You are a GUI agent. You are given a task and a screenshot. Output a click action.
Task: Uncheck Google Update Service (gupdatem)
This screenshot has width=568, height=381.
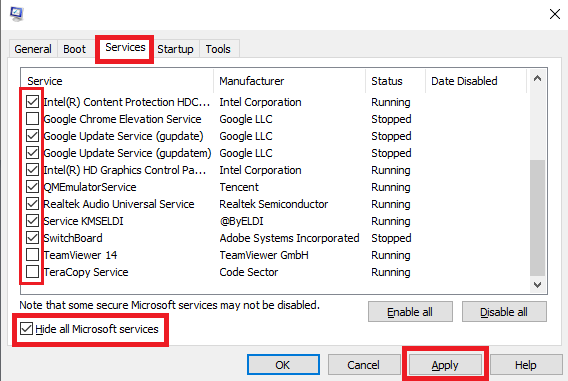coord(33,153)
